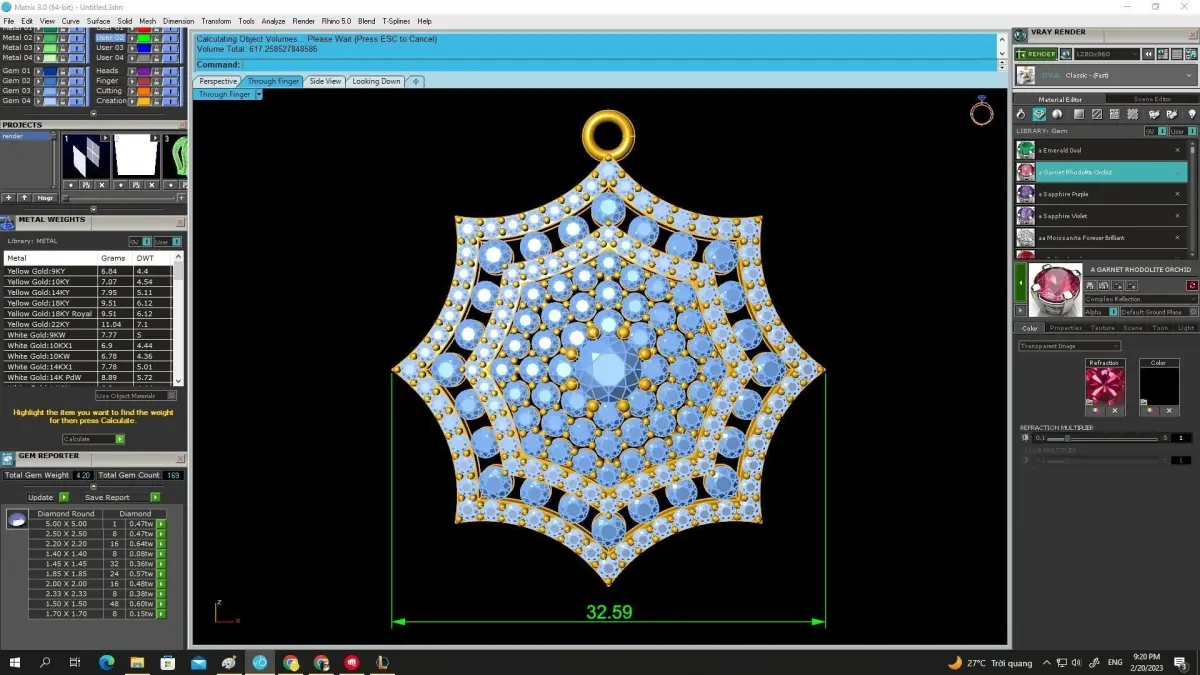Open the project Mngr button

pos(45,198)
